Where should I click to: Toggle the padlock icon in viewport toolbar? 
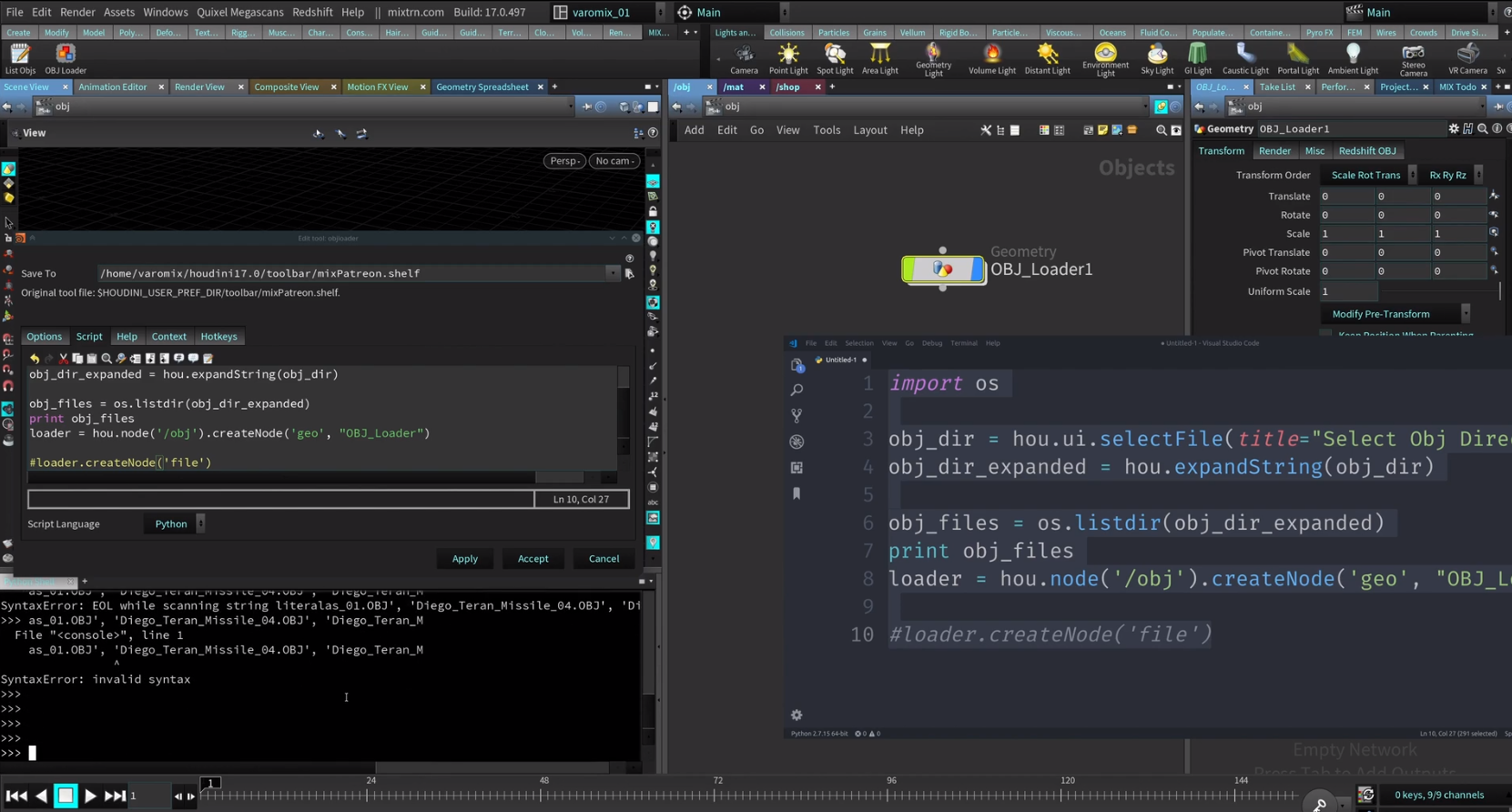pos(653,211)
